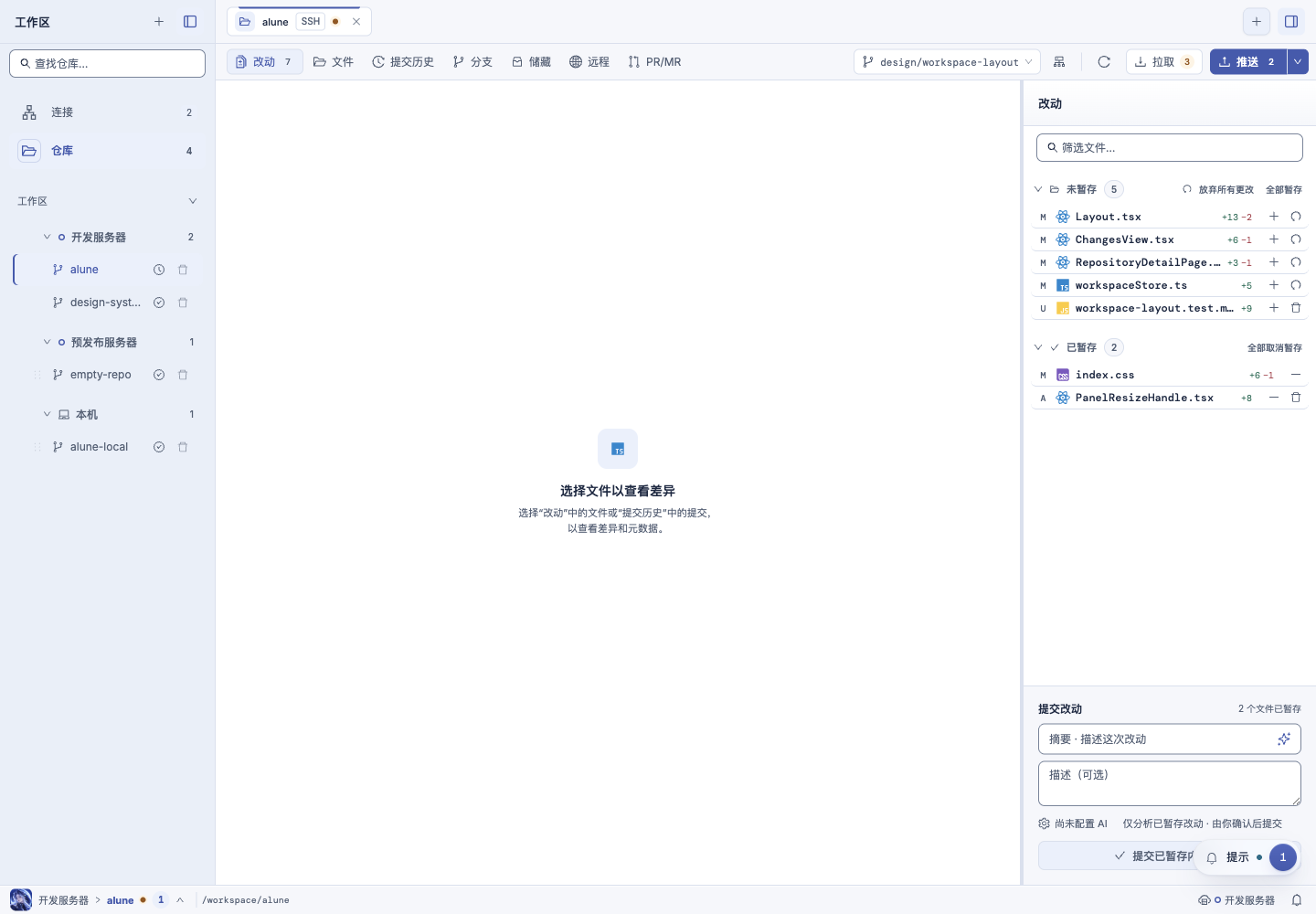The image size is (1316, 914).
Task: Click the 拉取 pull button
Action: [x=1164, y=62]
